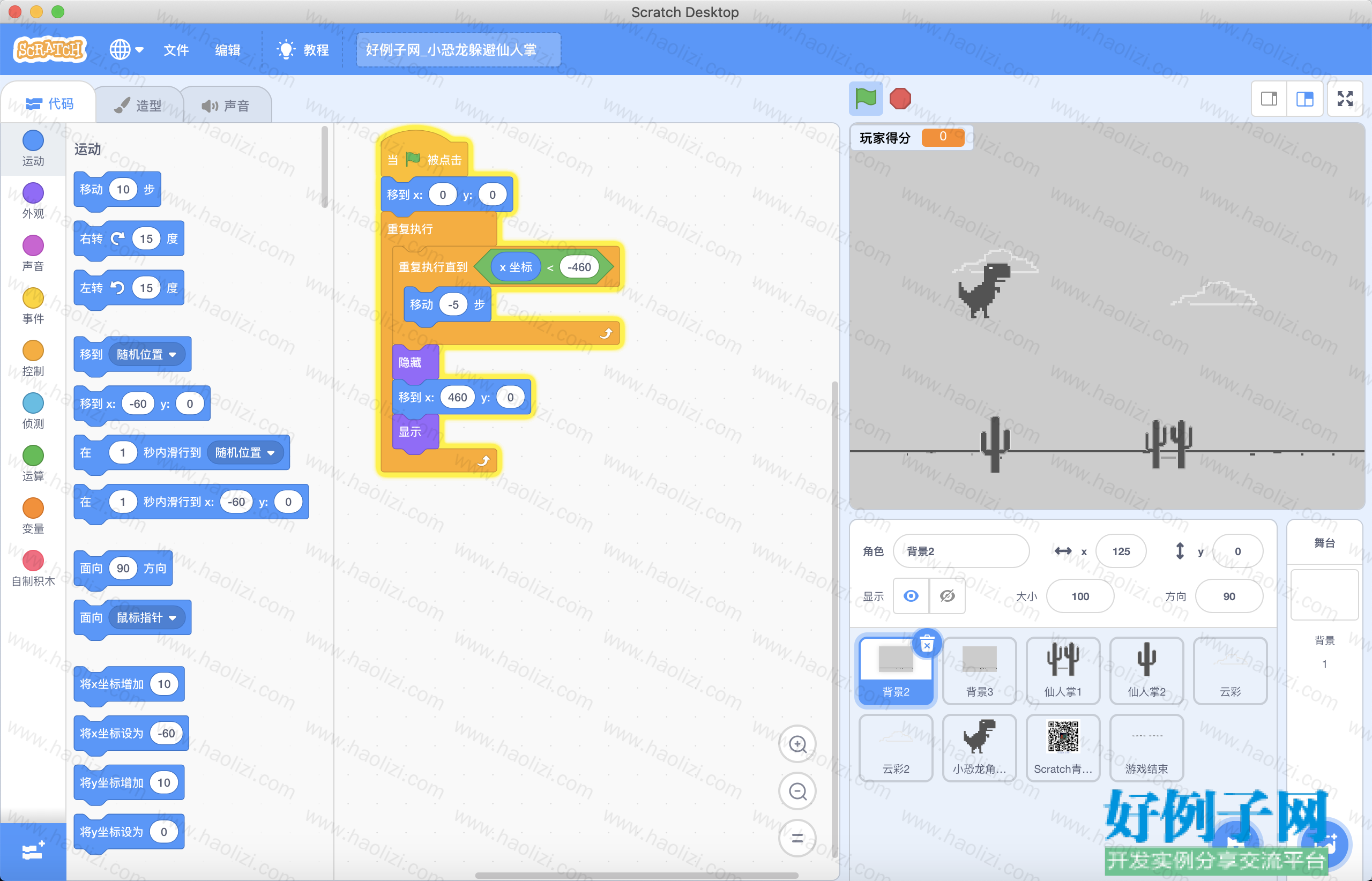Select the 仙人掌2 sprite
This screenshot has width=1372, height=881.
[x=1146, y=671]
